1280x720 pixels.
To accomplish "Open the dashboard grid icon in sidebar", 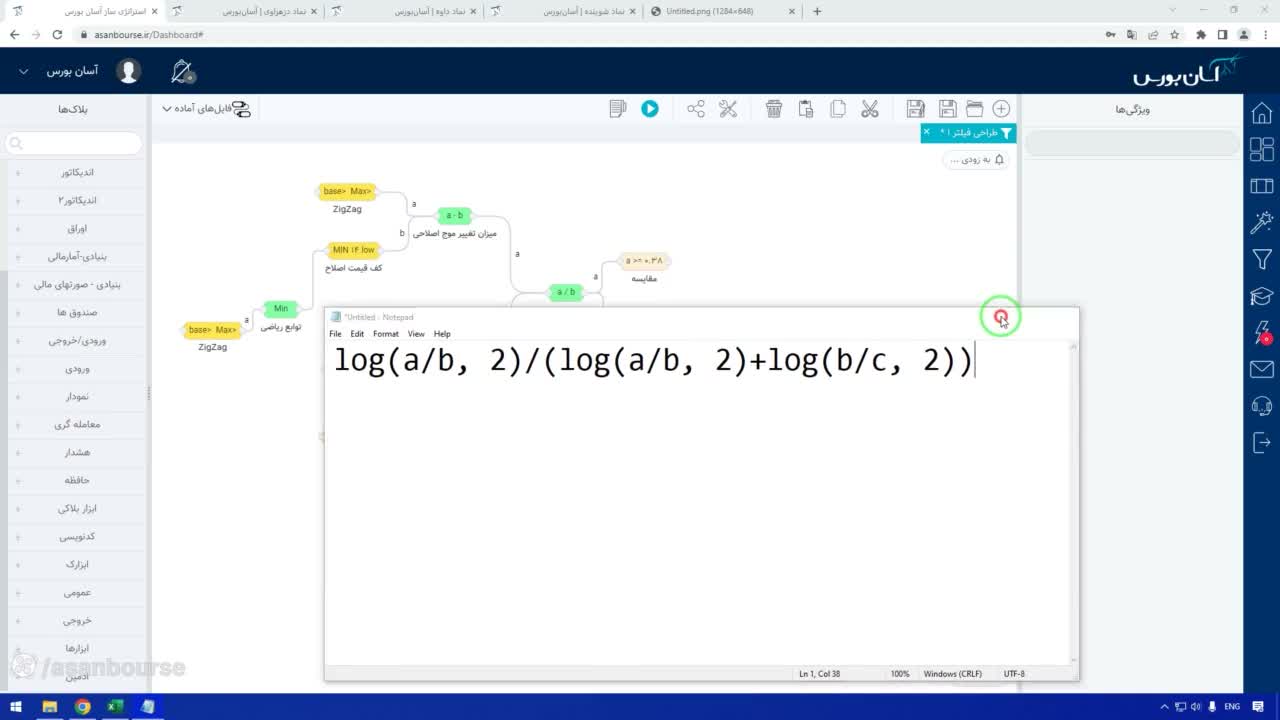I will pos(1262,149).
